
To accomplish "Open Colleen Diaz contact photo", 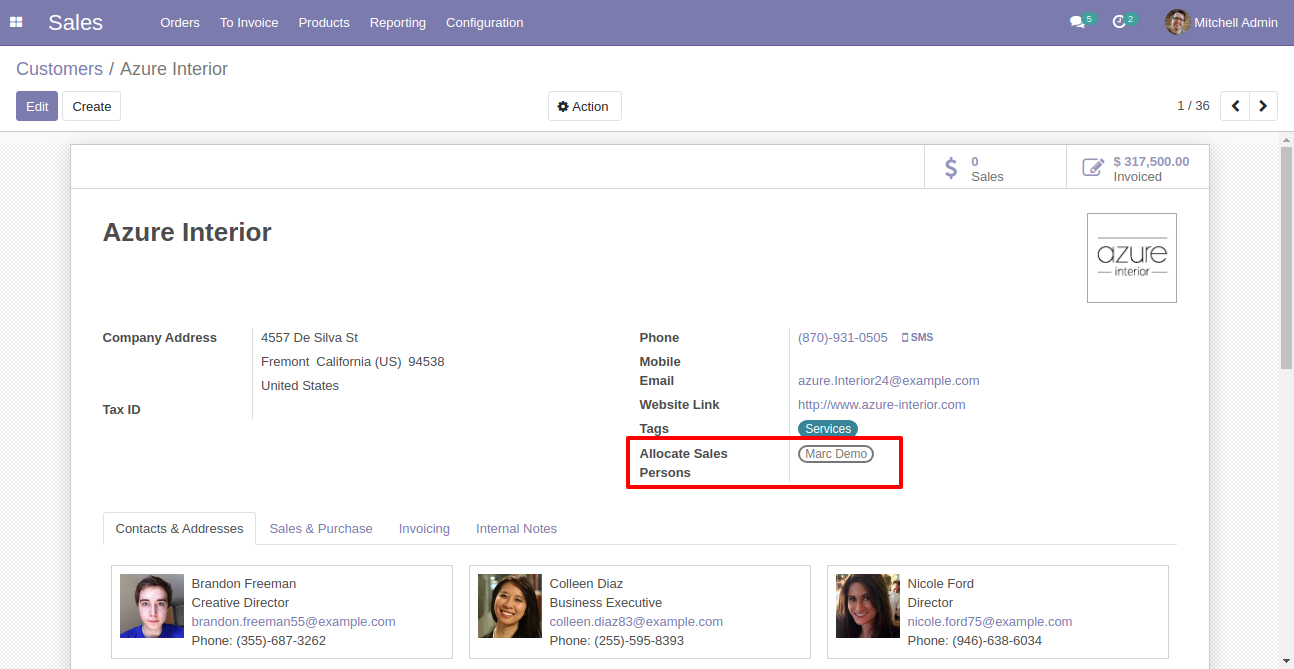I will [x=510, y=606].
